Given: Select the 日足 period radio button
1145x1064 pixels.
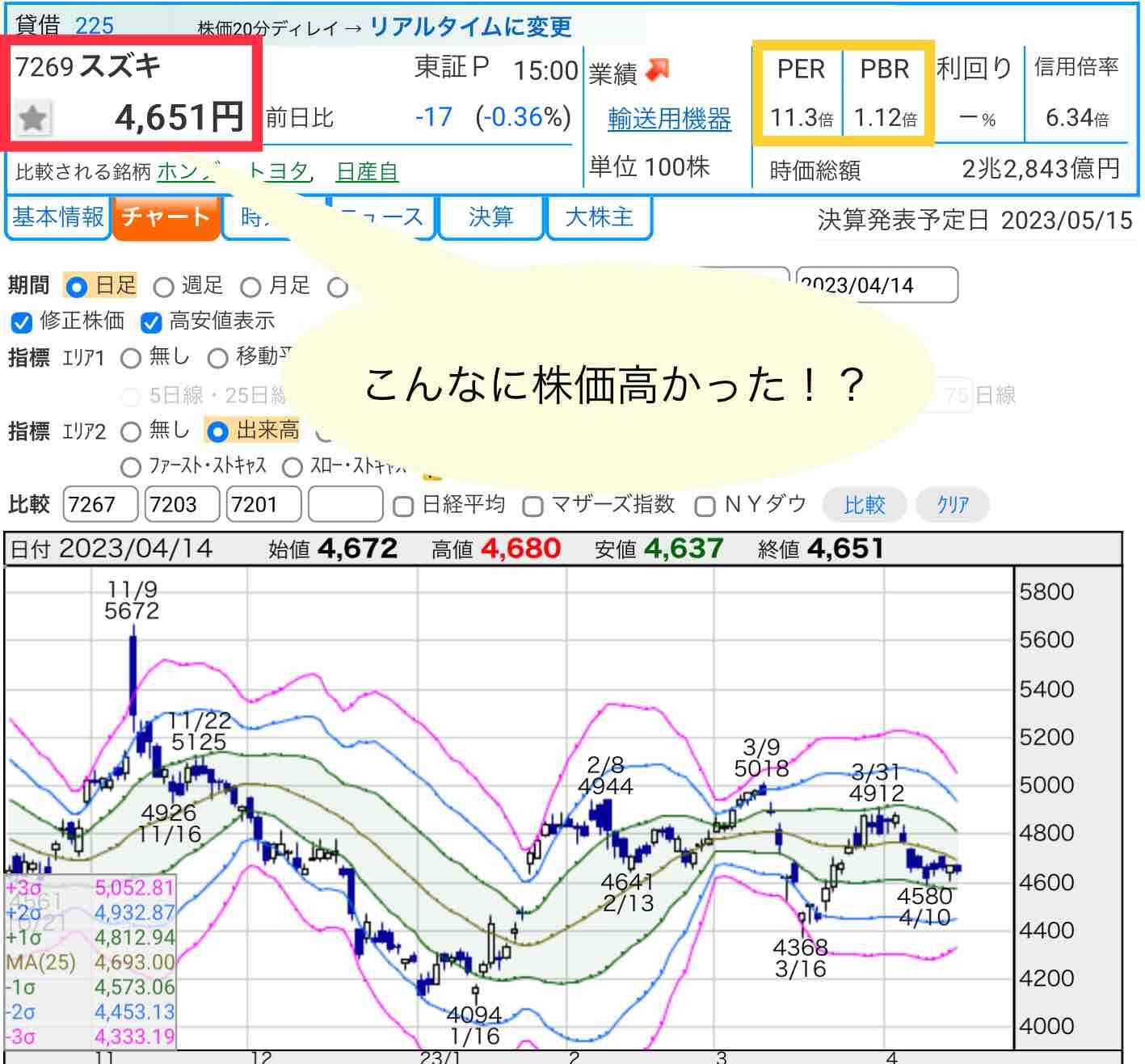Looking at the screenshot, I should tap(76, 287).
